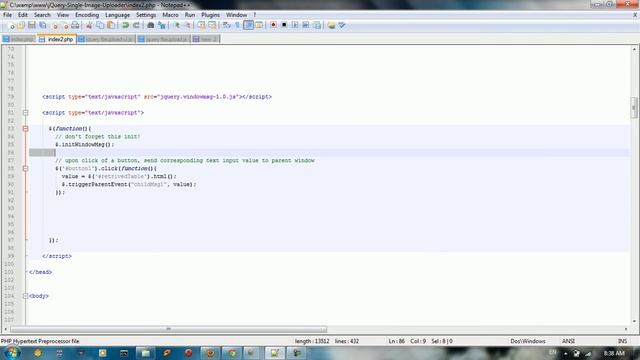Click the </head> closing tag line
Image resolution: width=640 pixels, height=360 pixels.
click(x=40, y=272)
